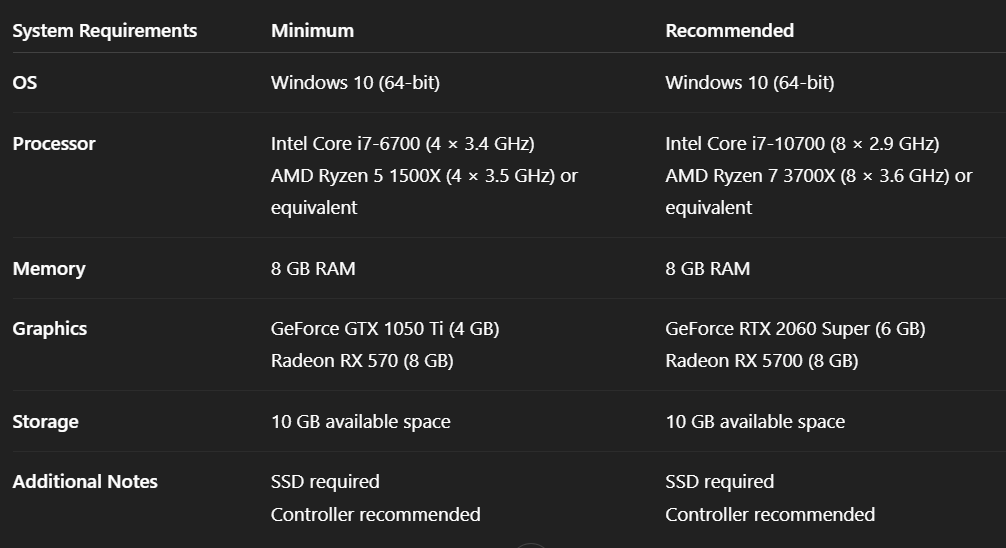The width and height of the screenshot is (1006, 548).
Task: Click the System Requirements header
Action: (x=104, y=31)
